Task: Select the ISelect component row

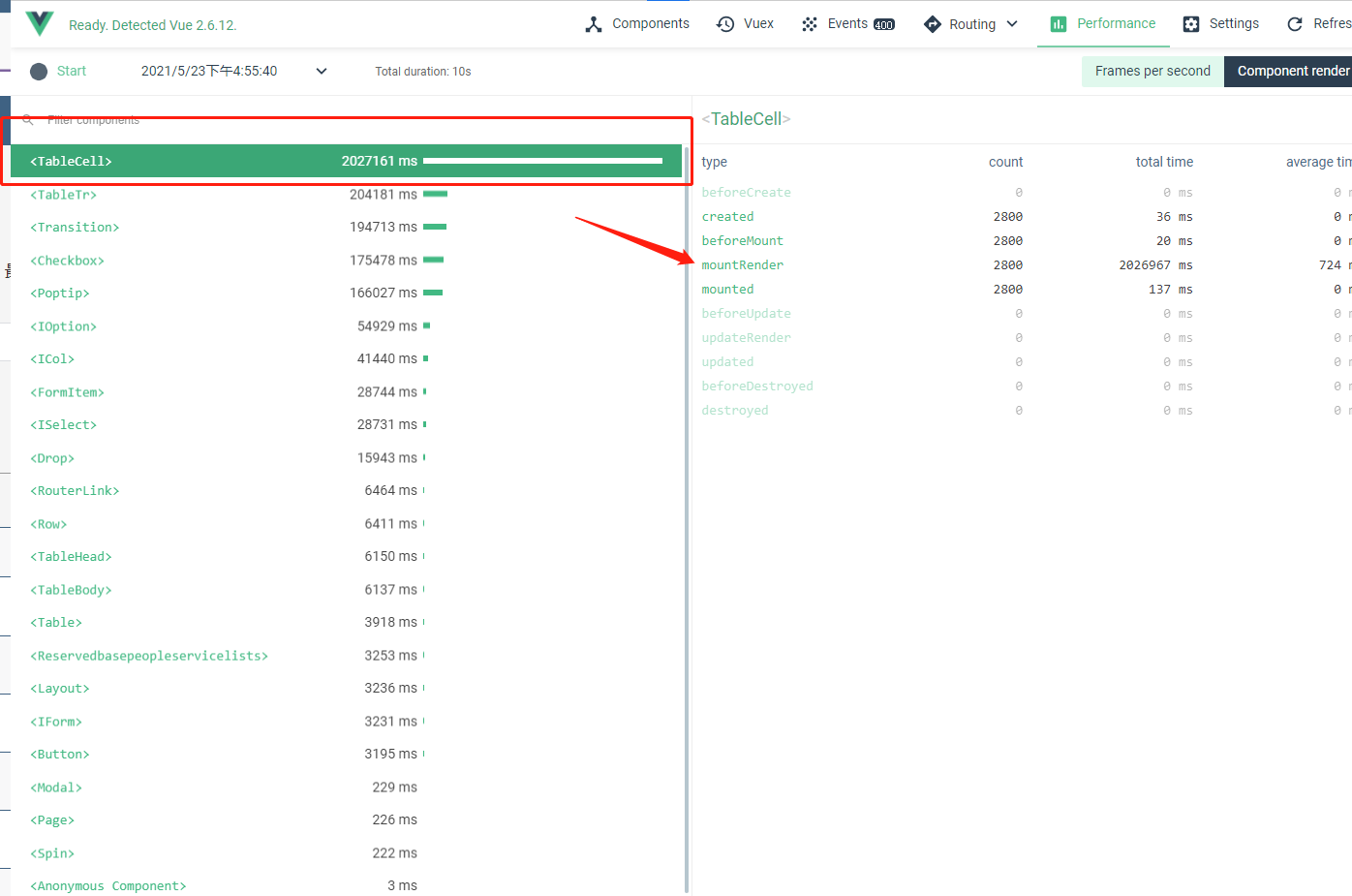Action: (346, 425)
